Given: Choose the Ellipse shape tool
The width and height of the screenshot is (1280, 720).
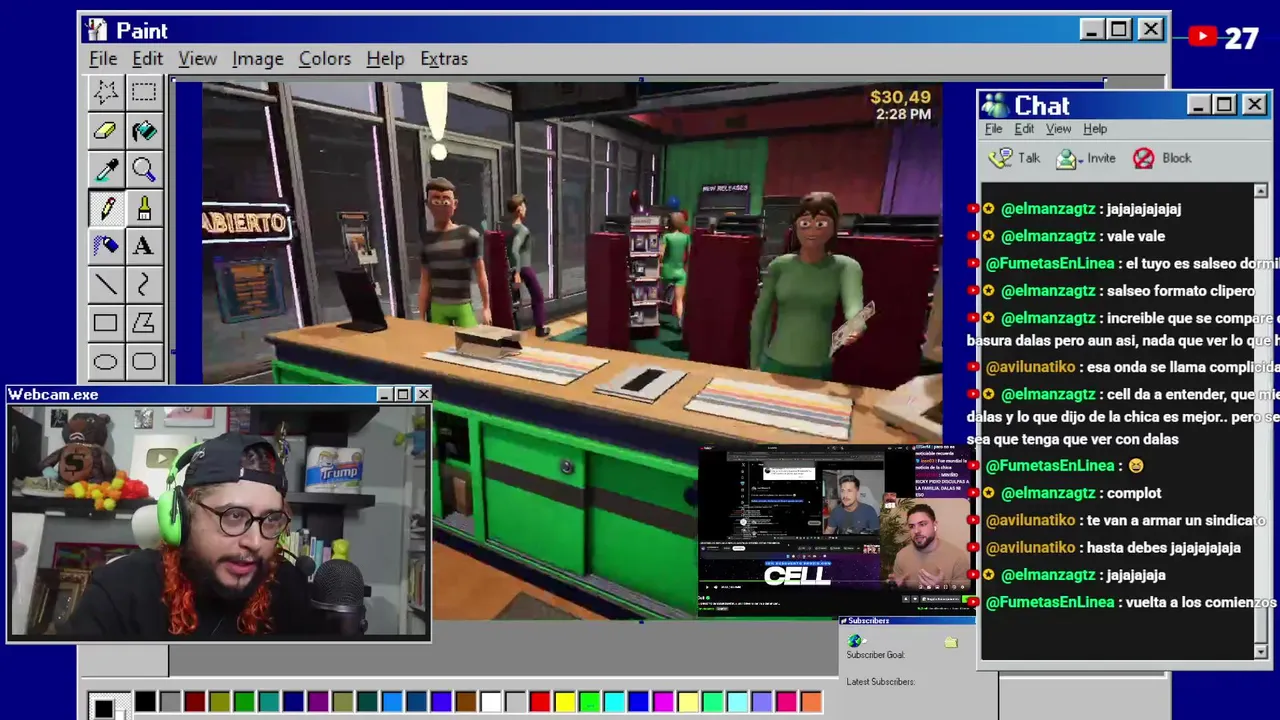Looking at the screenshot, I should [105, 361].
